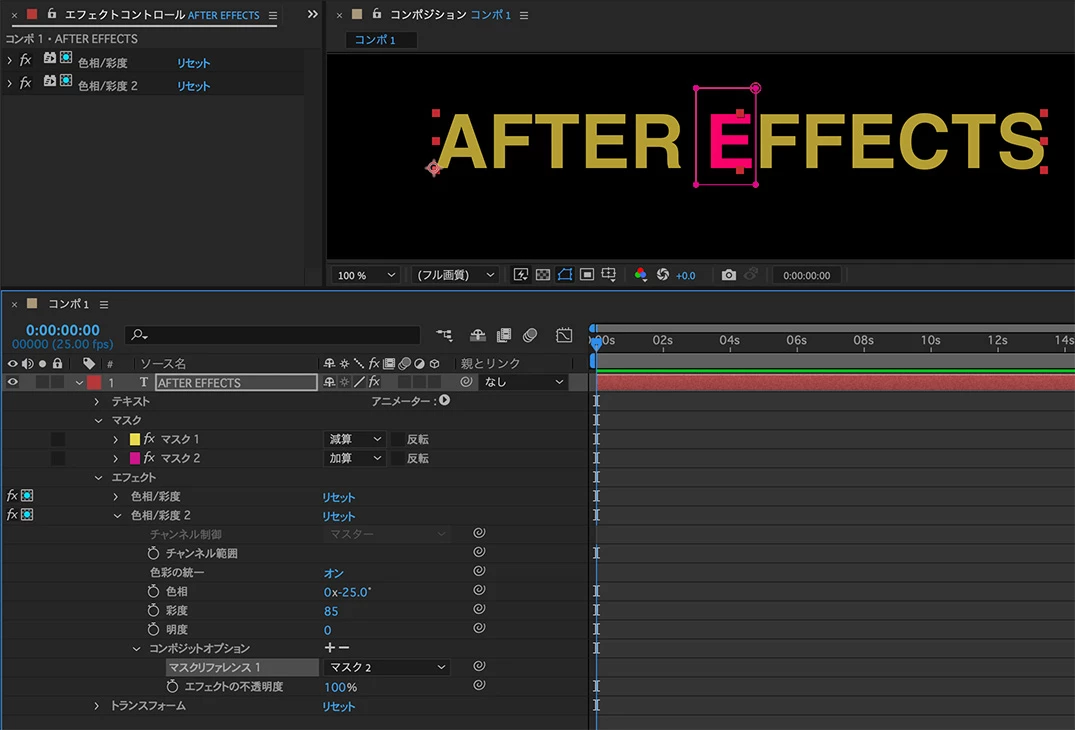
Task: Open grid and guide options icon
Action: pyautogui.click(x=609, y=275)
